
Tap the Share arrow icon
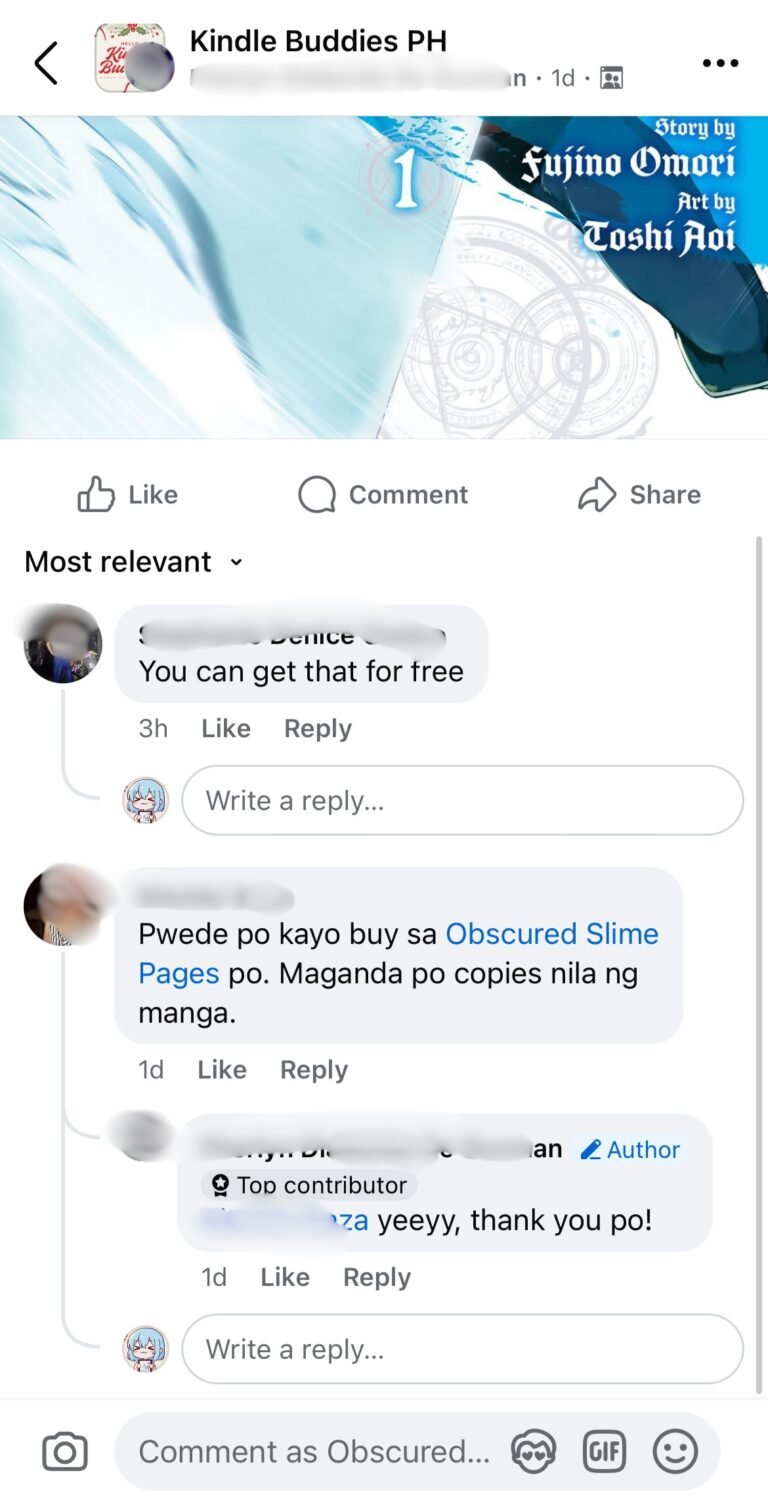tap(597, 494)
